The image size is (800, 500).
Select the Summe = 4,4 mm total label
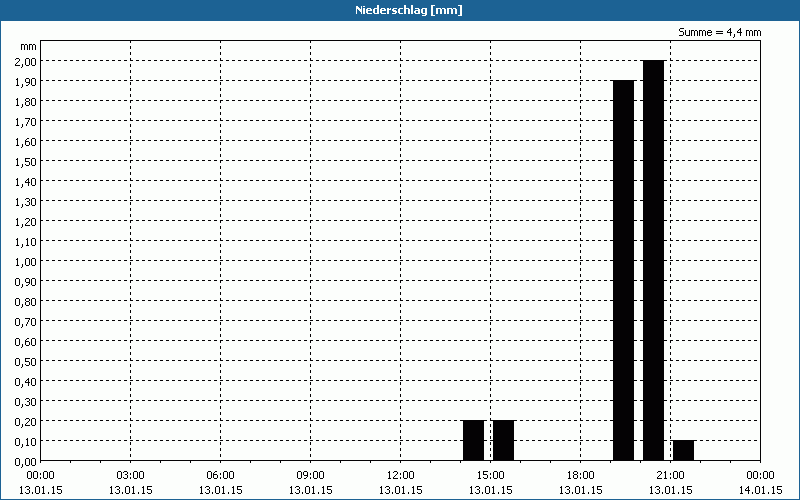pyautogui.click(x=719, y=32)
